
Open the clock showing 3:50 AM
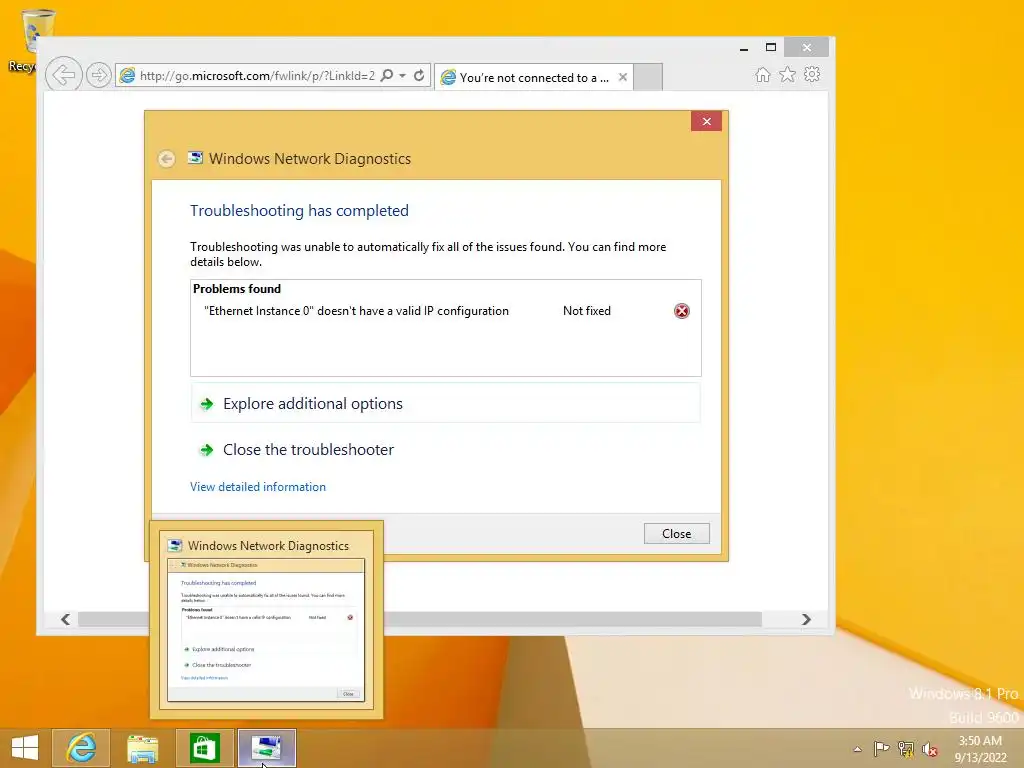tap(980, 749)
